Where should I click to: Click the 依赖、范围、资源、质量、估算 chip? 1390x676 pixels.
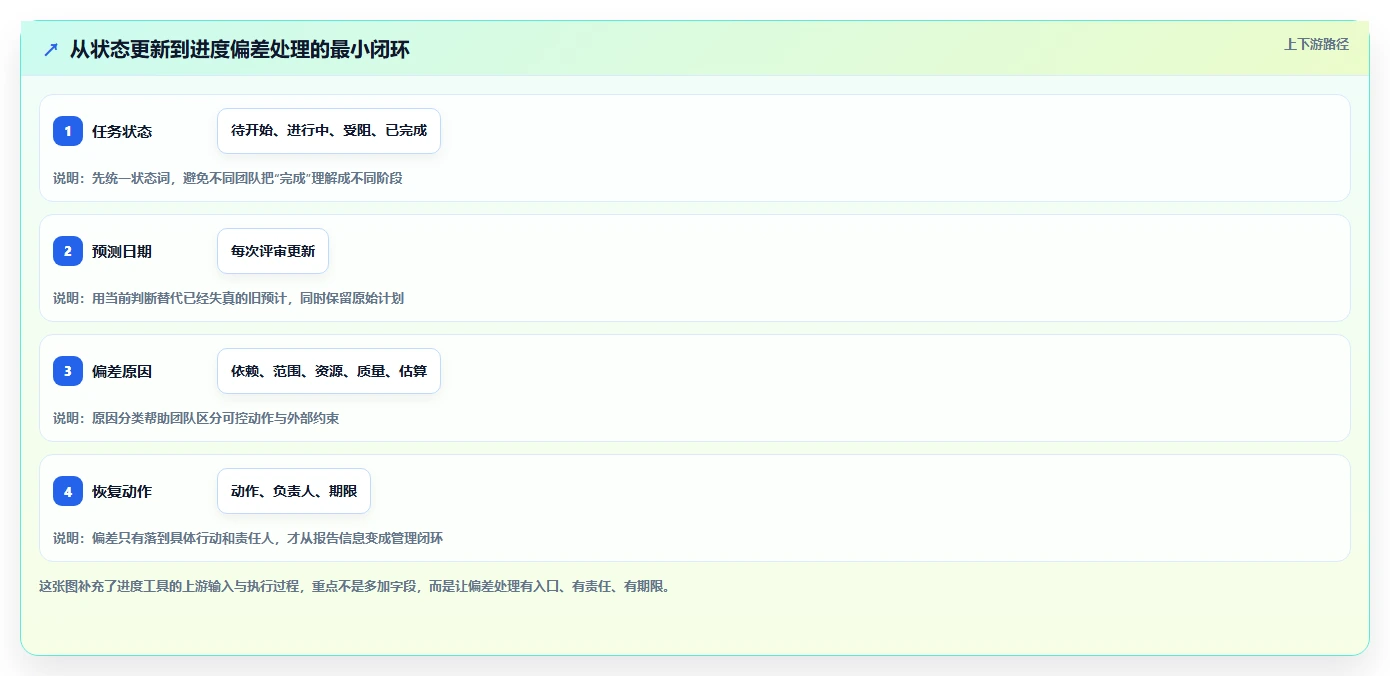tap(329, 371)
